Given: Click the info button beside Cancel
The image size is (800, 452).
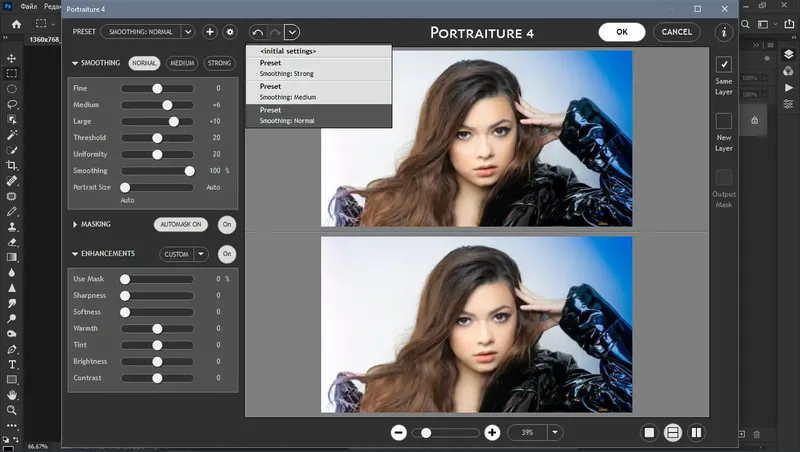Looking at the screenshot, I should 724,32.
